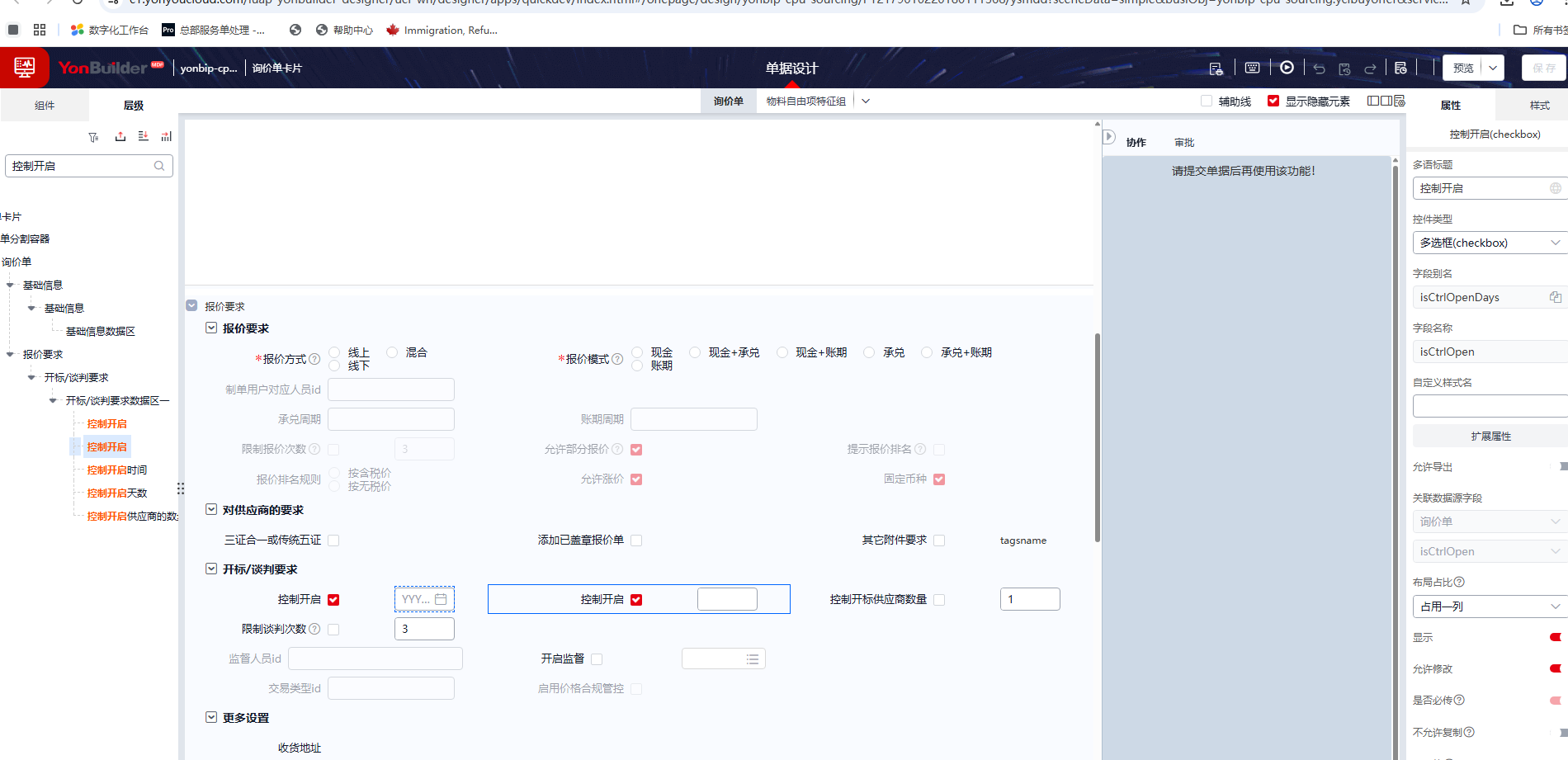Uncheck the 显示隐藏元素 checkbox

(x=1273, y=101)
